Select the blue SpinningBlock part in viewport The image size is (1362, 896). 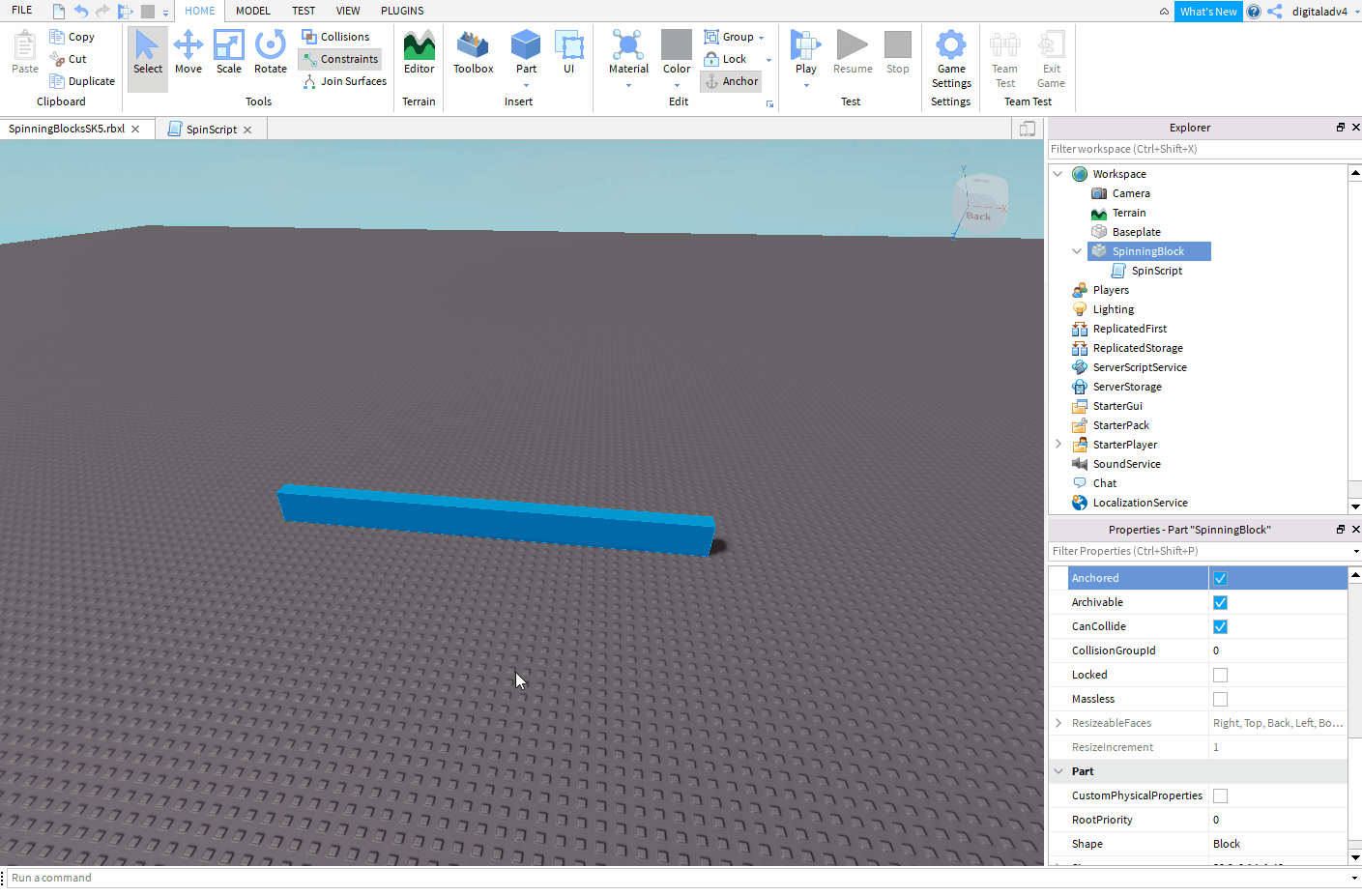[x=497, y=519]
